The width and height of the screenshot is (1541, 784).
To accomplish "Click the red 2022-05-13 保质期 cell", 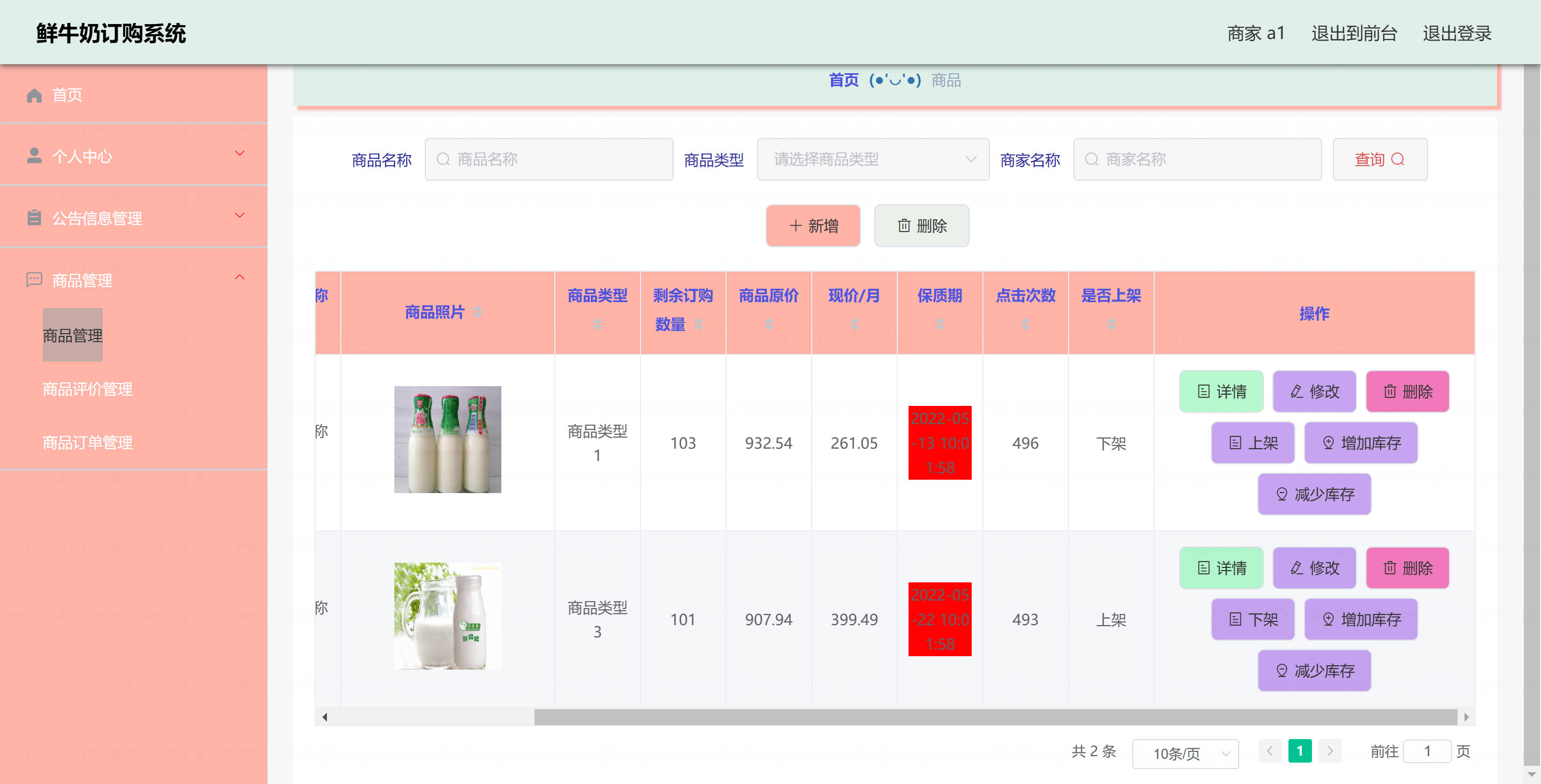I will click(940, 442).
